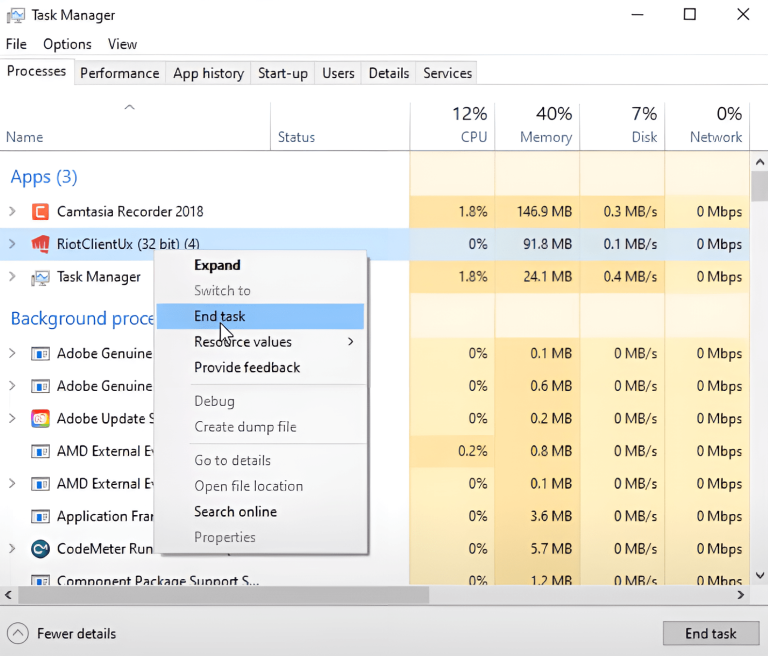768x656 pixels.
Task: Select Search online in context menu
Action: 235,512
